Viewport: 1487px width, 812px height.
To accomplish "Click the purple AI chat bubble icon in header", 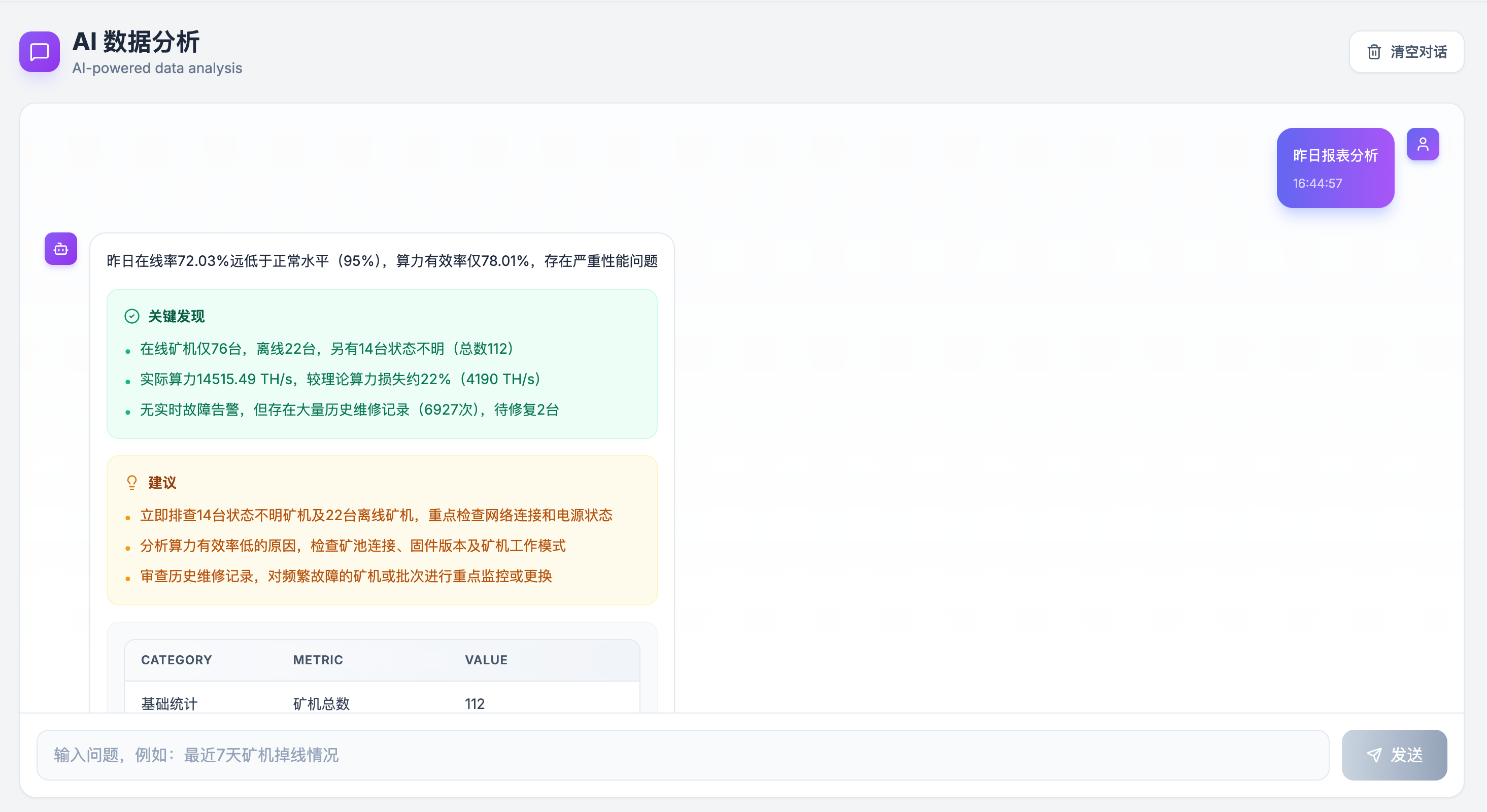I will coord(39,52).
